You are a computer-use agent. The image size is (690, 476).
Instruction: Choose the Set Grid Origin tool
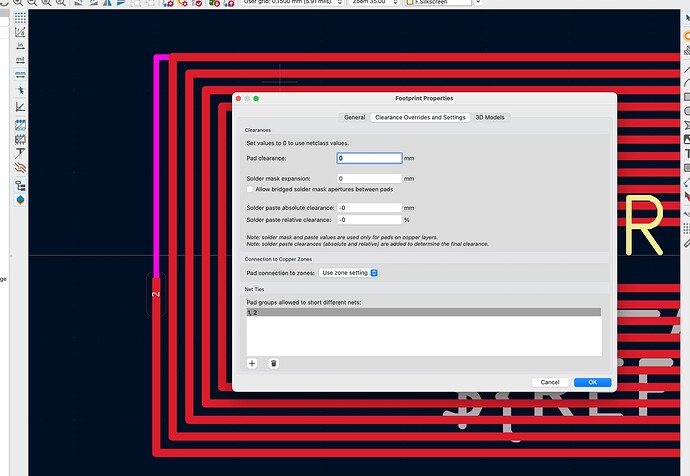686,228
